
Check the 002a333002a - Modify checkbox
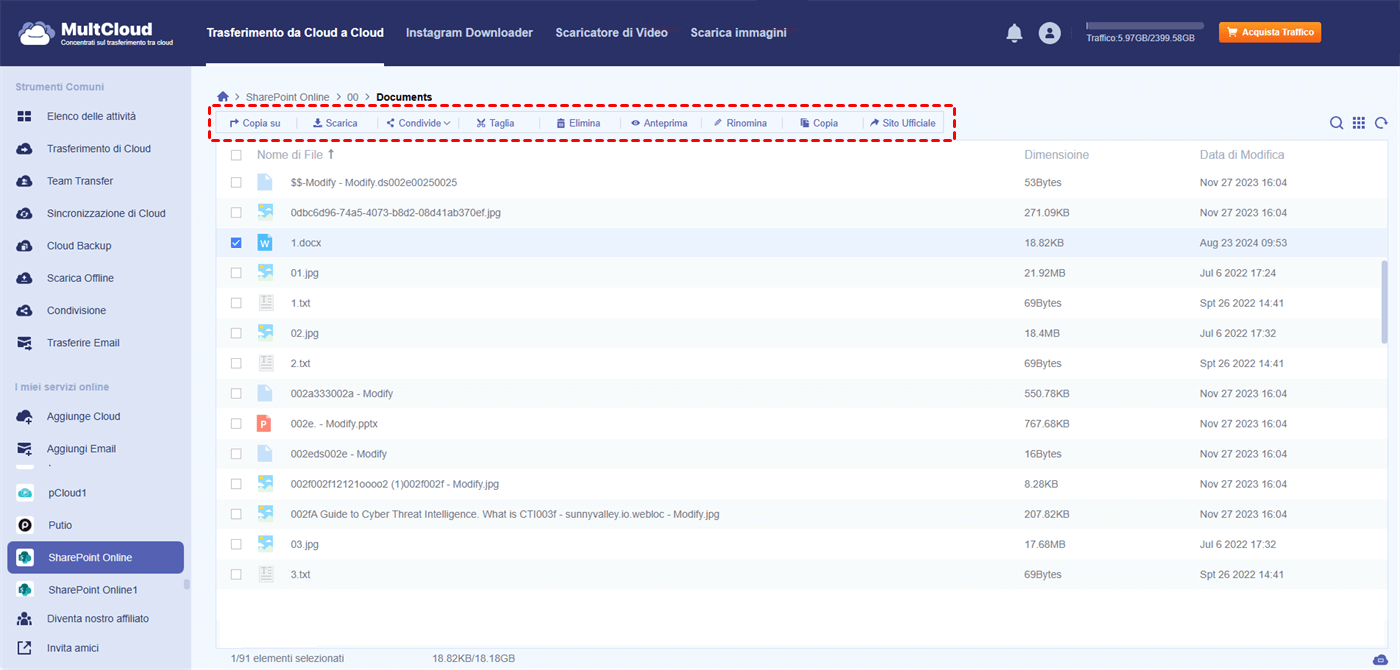[236, 393]
